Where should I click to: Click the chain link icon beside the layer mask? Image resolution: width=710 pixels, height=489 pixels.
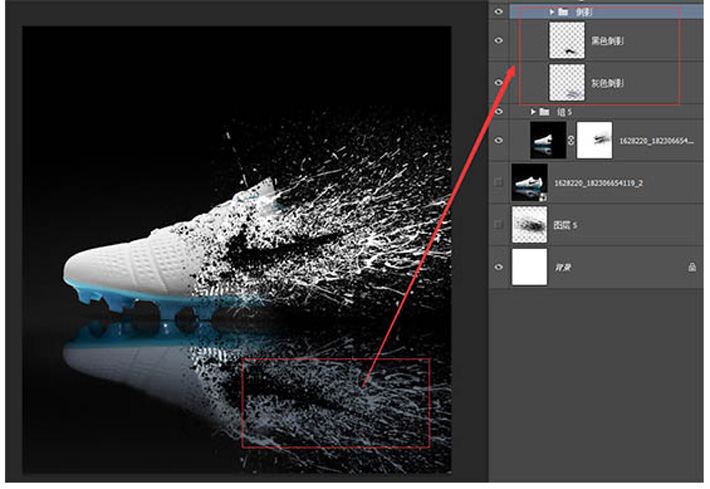coord(570,141)
